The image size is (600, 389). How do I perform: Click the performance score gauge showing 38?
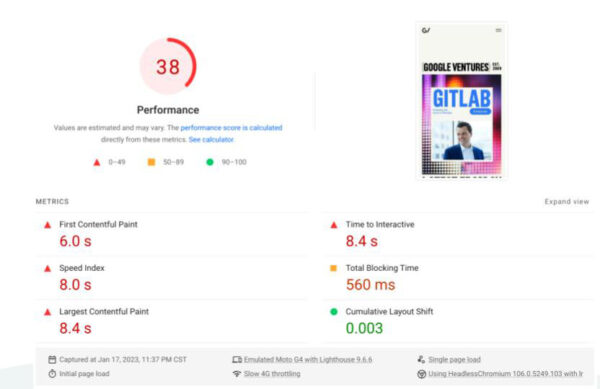(x=168, y=66)
